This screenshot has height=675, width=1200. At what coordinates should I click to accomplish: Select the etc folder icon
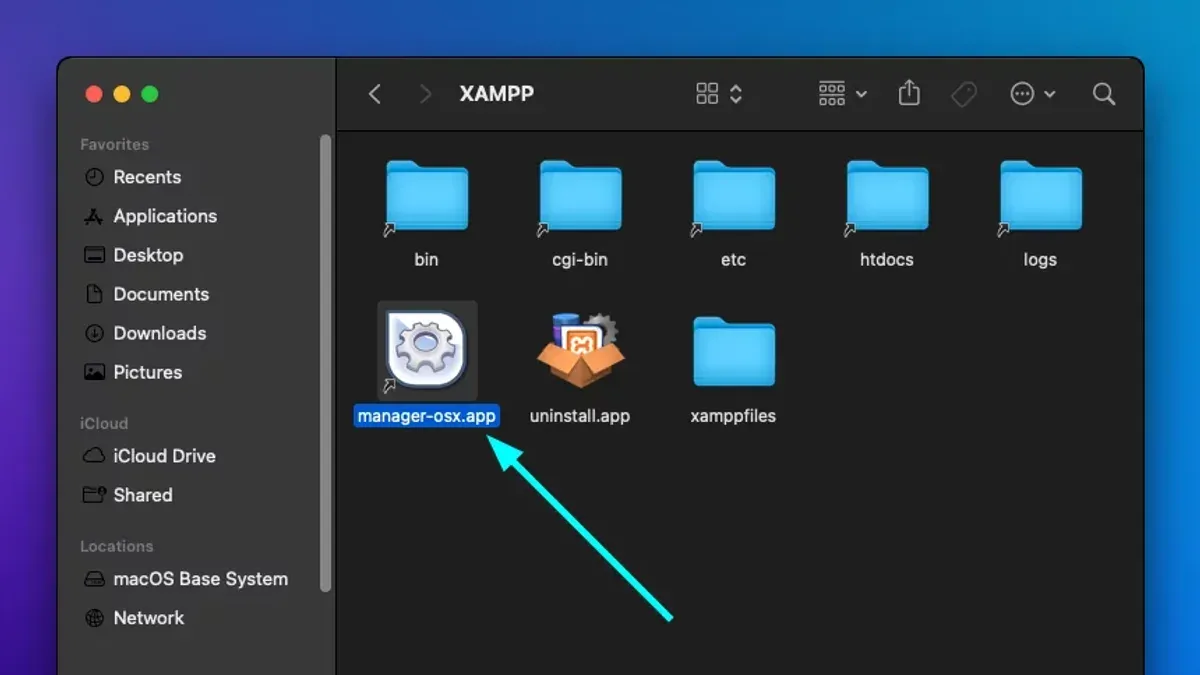(x=733, y=196)
